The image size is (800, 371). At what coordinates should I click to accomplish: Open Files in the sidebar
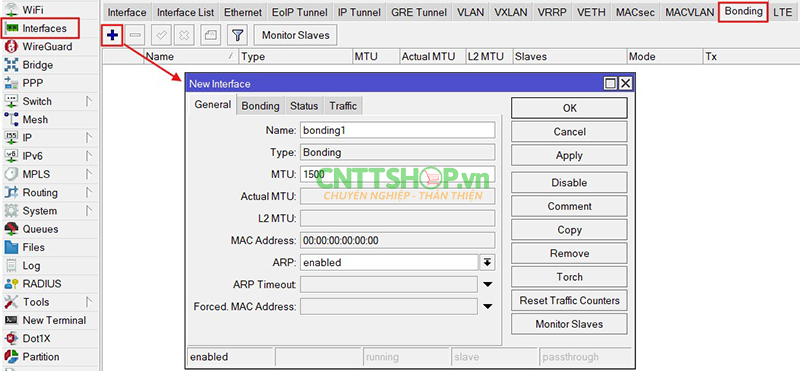coord(33,247)
